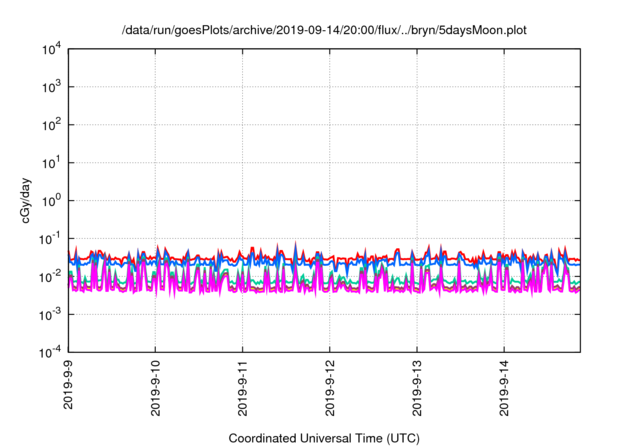The width and height of the screenshot is (640, 448).
Task: Click the 2019-9-9 date label
Action: click(x=68, y=385)
